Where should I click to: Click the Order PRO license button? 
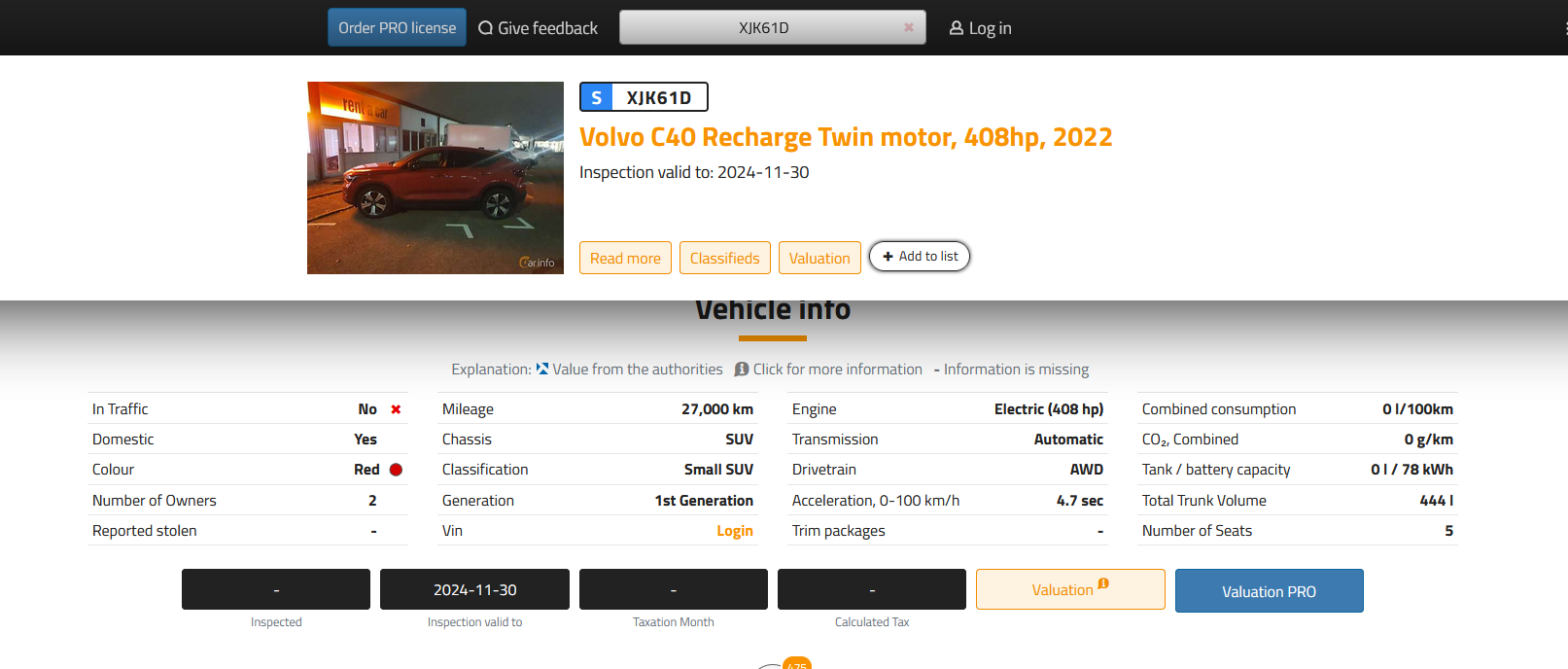[397, 27]
